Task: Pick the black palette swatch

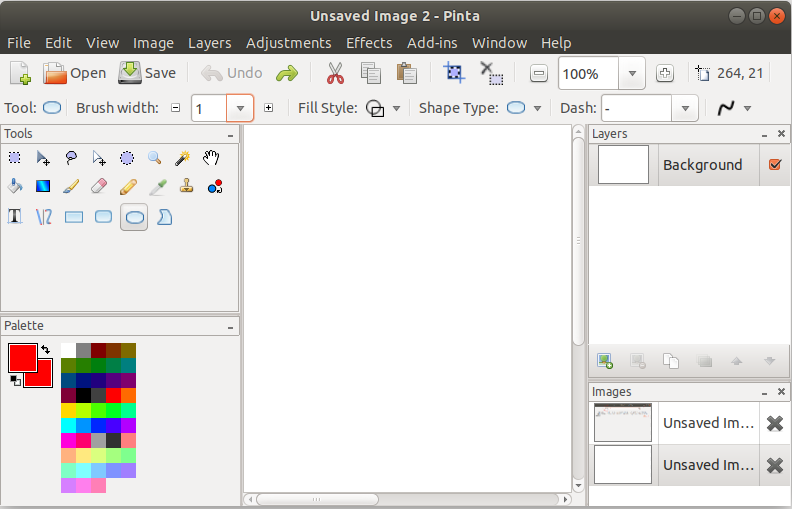Action: (83, 395)
